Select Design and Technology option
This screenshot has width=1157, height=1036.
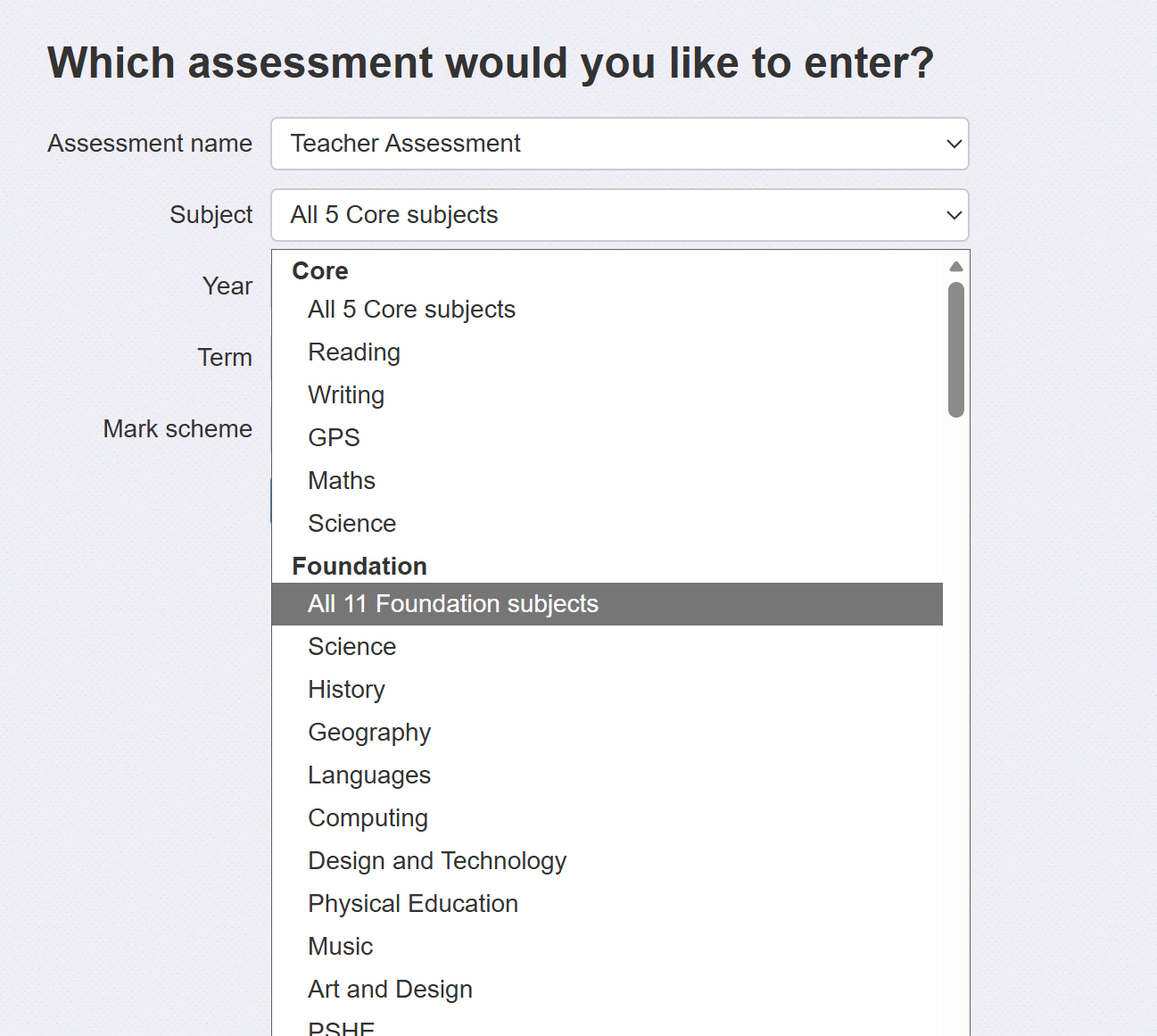pyautogui.click(x=437, y=861)
